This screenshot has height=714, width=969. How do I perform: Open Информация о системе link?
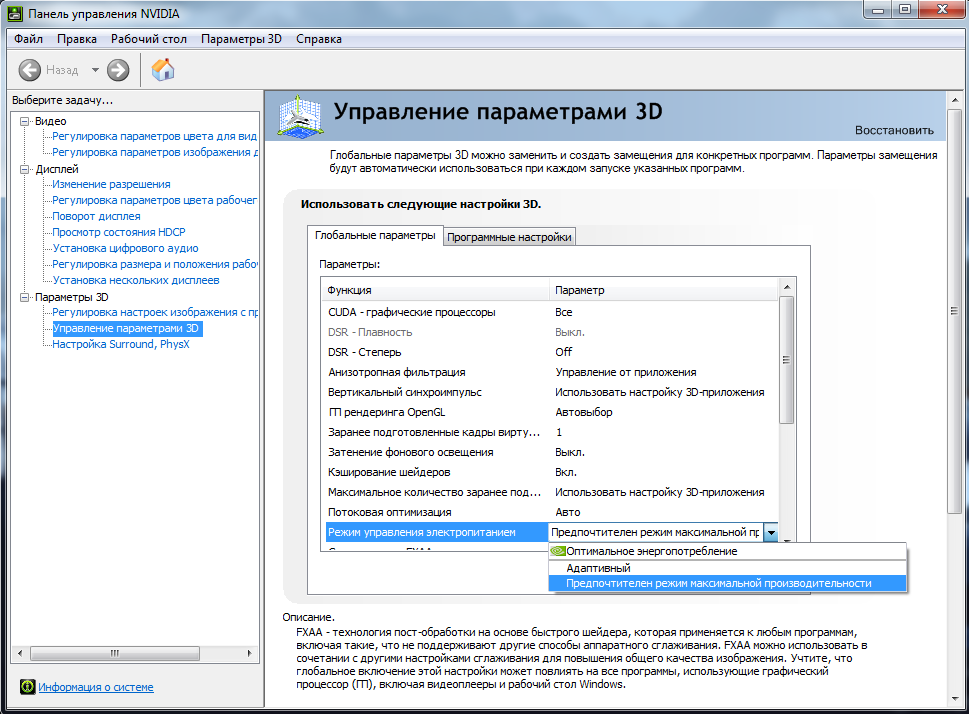coord(96,687)
